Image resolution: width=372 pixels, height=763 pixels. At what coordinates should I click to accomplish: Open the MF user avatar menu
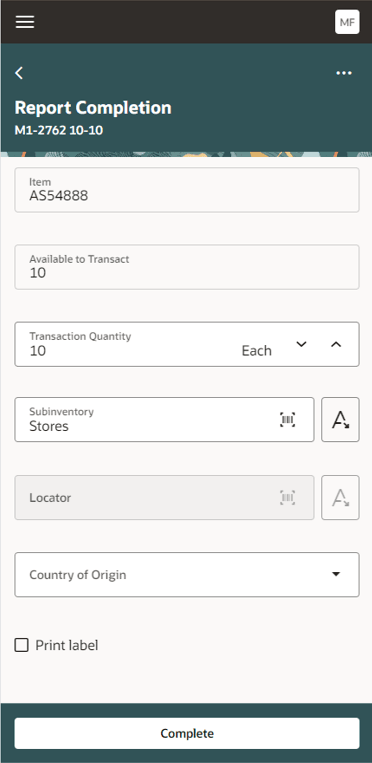tap(347, 22)
